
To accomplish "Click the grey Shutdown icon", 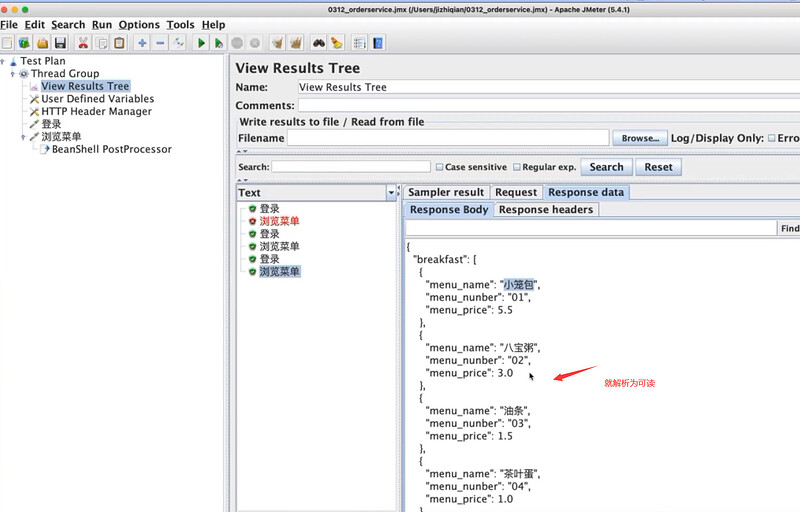I will [x=255, y=43].
